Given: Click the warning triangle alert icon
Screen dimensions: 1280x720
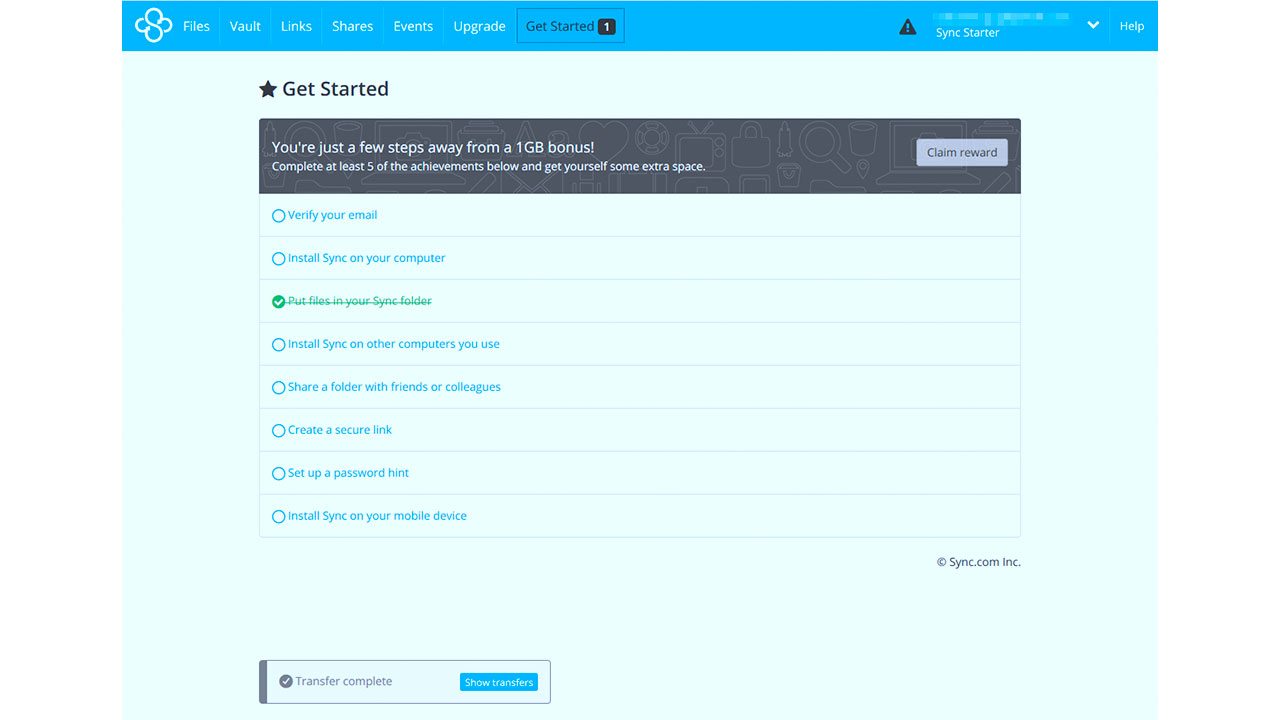Looking at the screenshot, I should pos(907,27).
